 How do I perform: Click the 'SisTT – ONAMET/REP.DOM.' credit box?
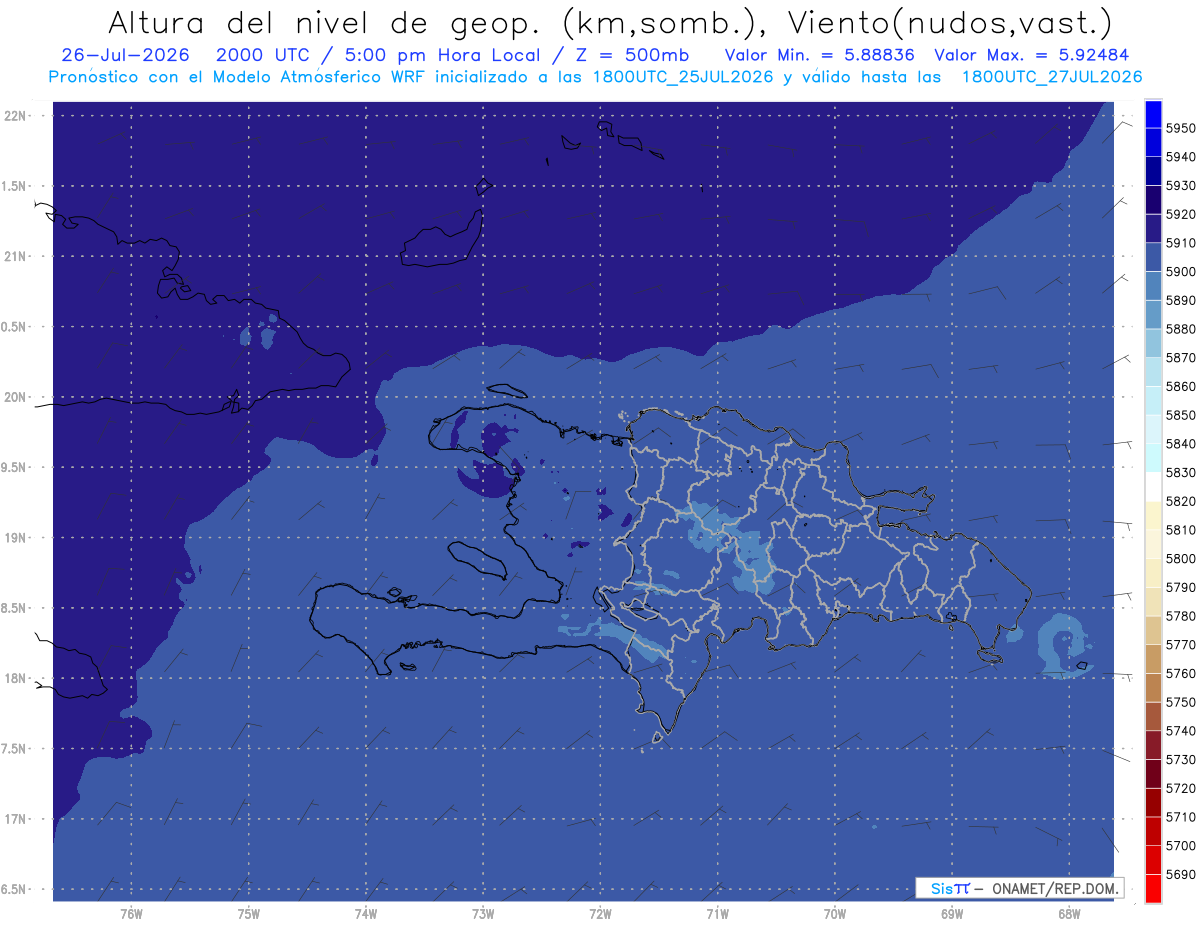coord(1019,888)
